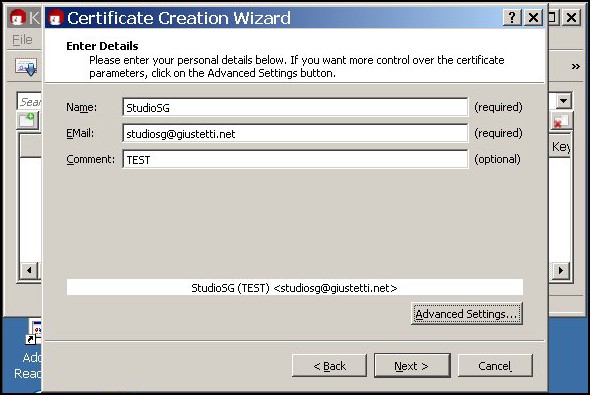Image resolution: width=590 pixels, height=395 pixels.
Task: Maximize the Kleopatra main window
Action: tap(552, 17)
